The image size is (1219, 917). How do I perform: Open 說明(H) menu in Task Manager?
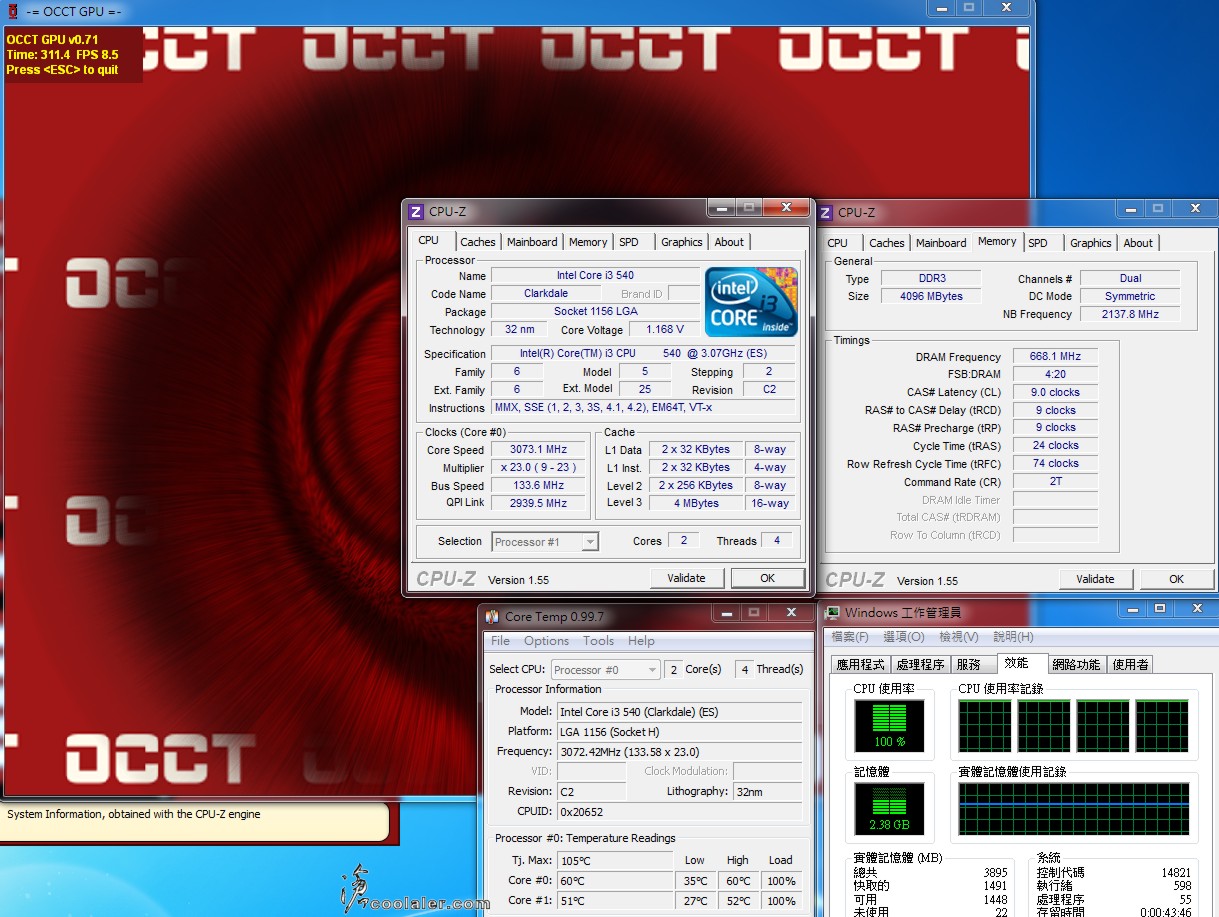pyautogui.click(x=1013, y=637)
